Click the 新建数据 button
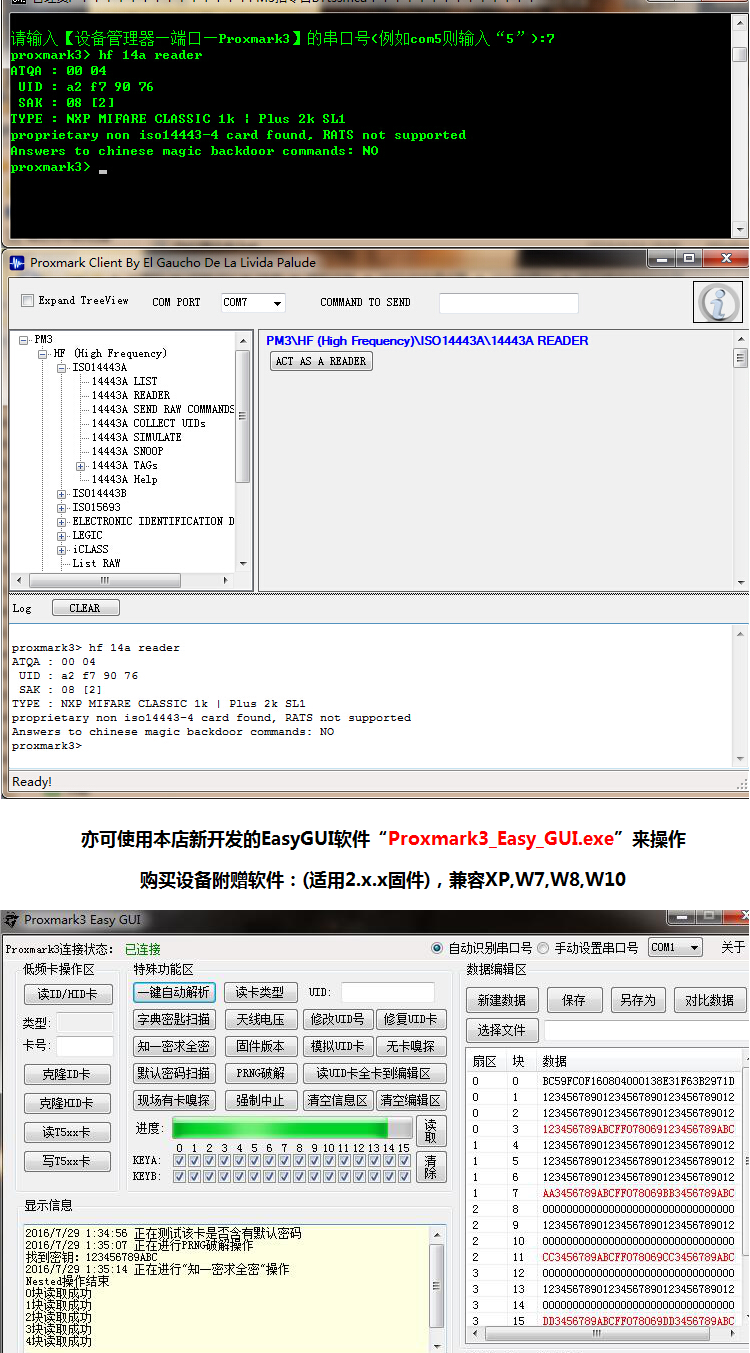The height and width of the screenshot is (1353, 750). (502, 1000)
